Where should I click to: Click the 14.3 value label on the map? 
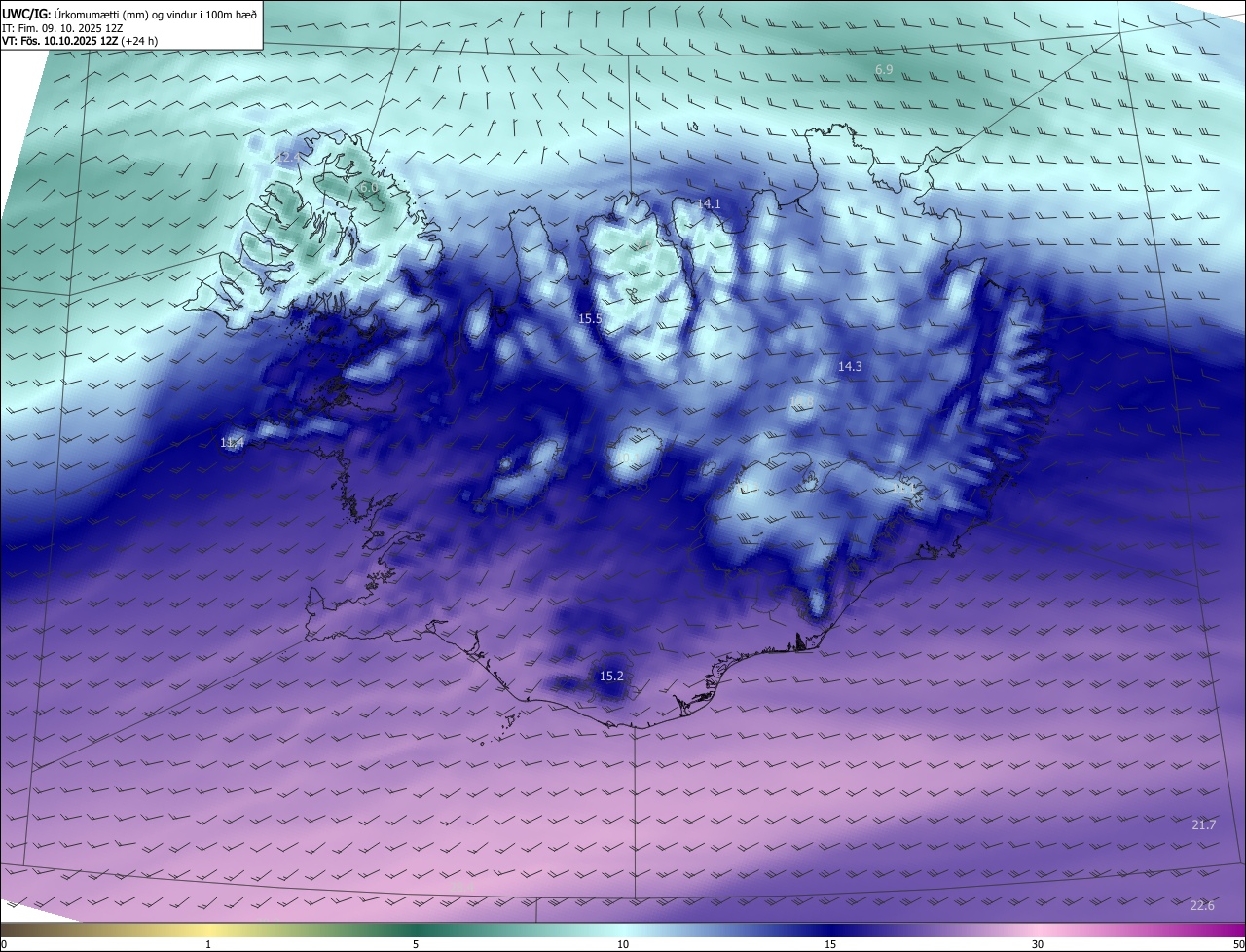point(850,366)
